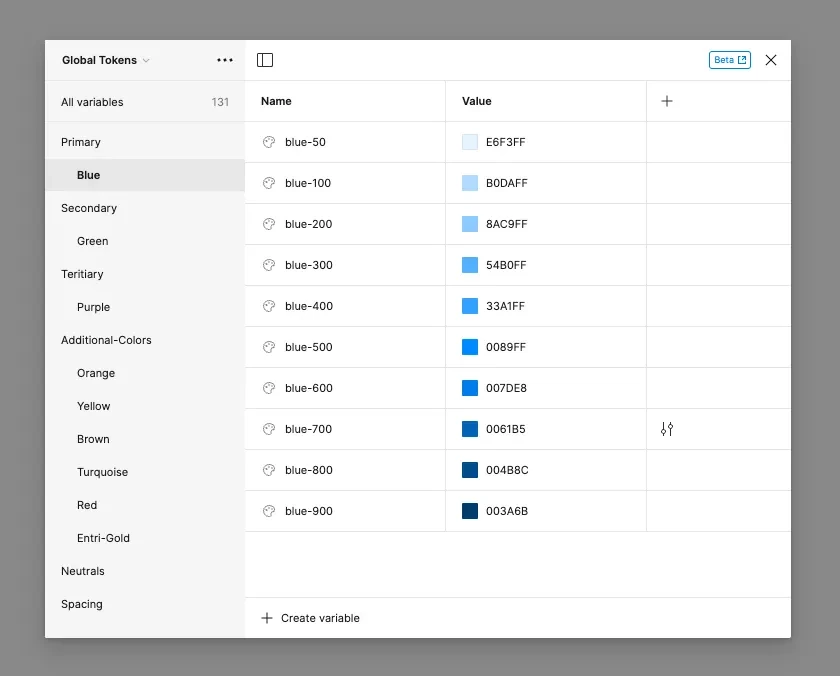
Task: Click the E6F3FF color swatch
Action: (470, 142)
